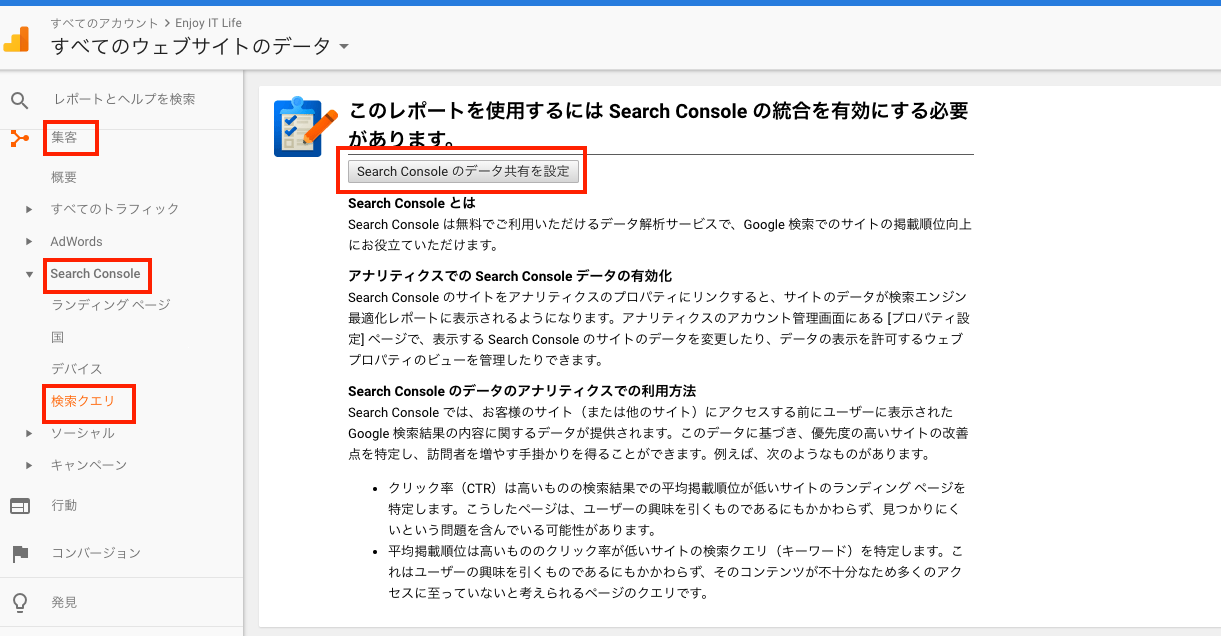Viewport: 1221px width, 636px height.
Task: Click the clipboard checklist report icon
Action: [297, 127]
